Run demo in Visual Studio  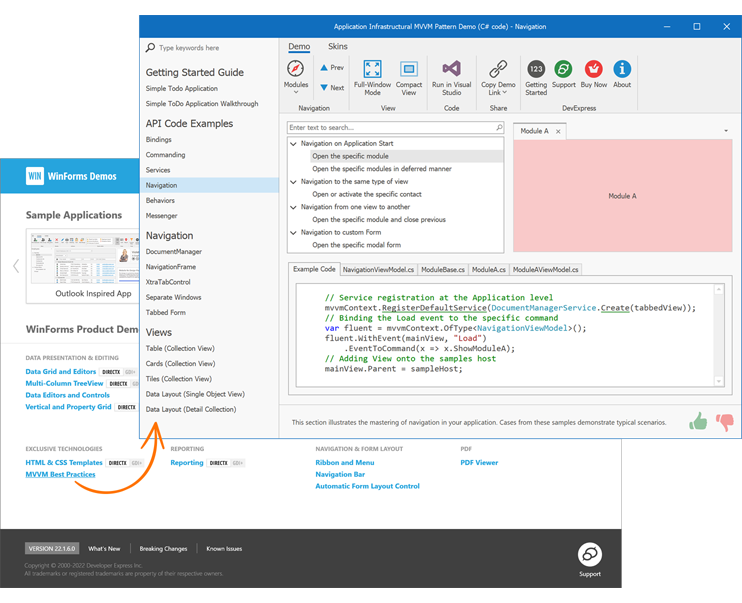click(x=451, y=69)
